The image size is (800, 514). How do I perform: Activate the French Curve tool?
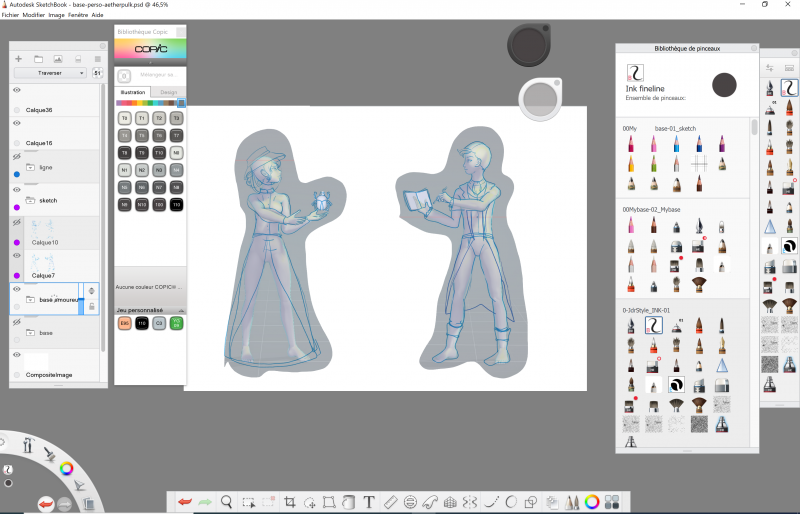pyautogui.click(x=430, y=502)
